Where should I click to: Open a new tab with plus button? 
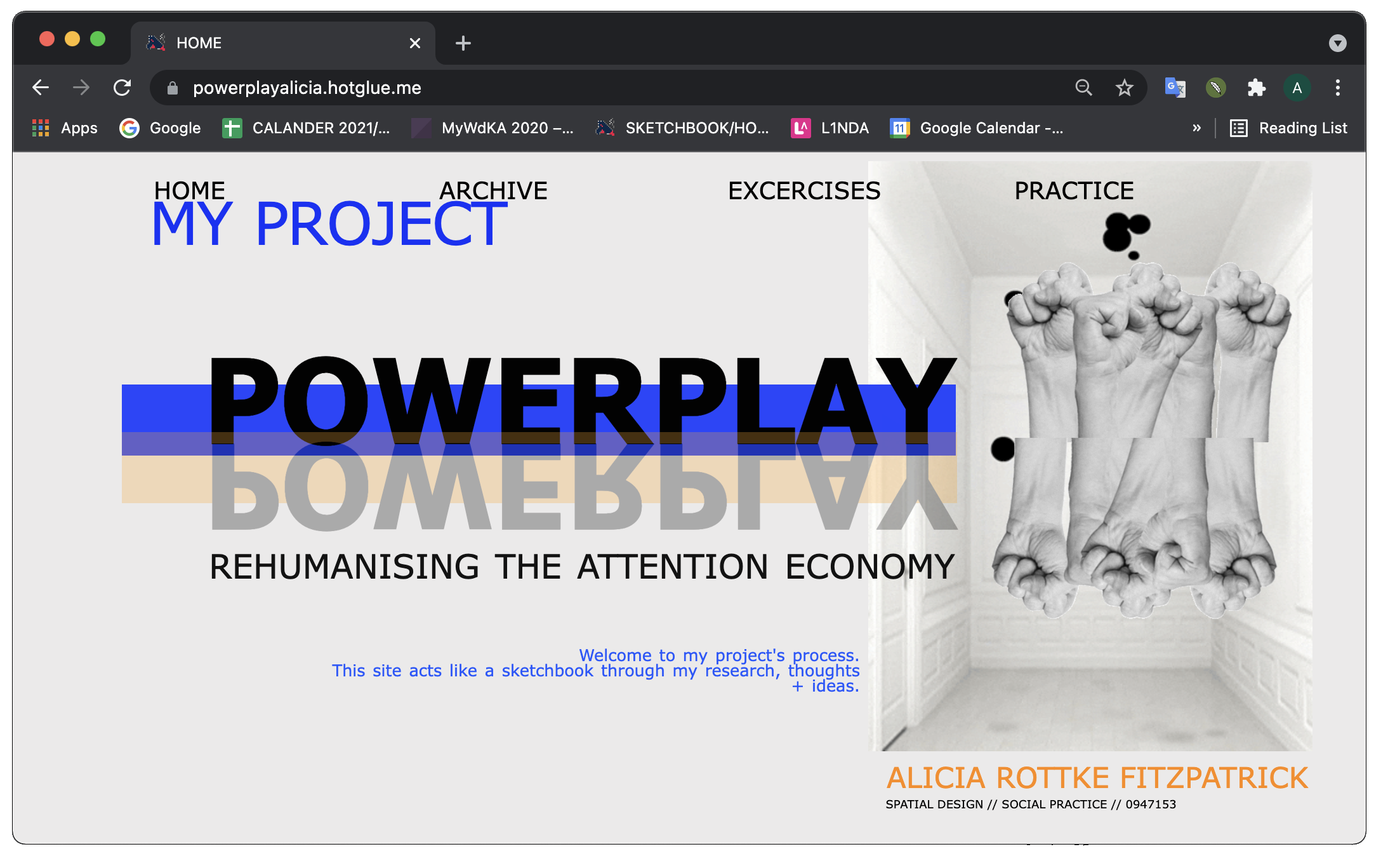click(x=463, y=43)
